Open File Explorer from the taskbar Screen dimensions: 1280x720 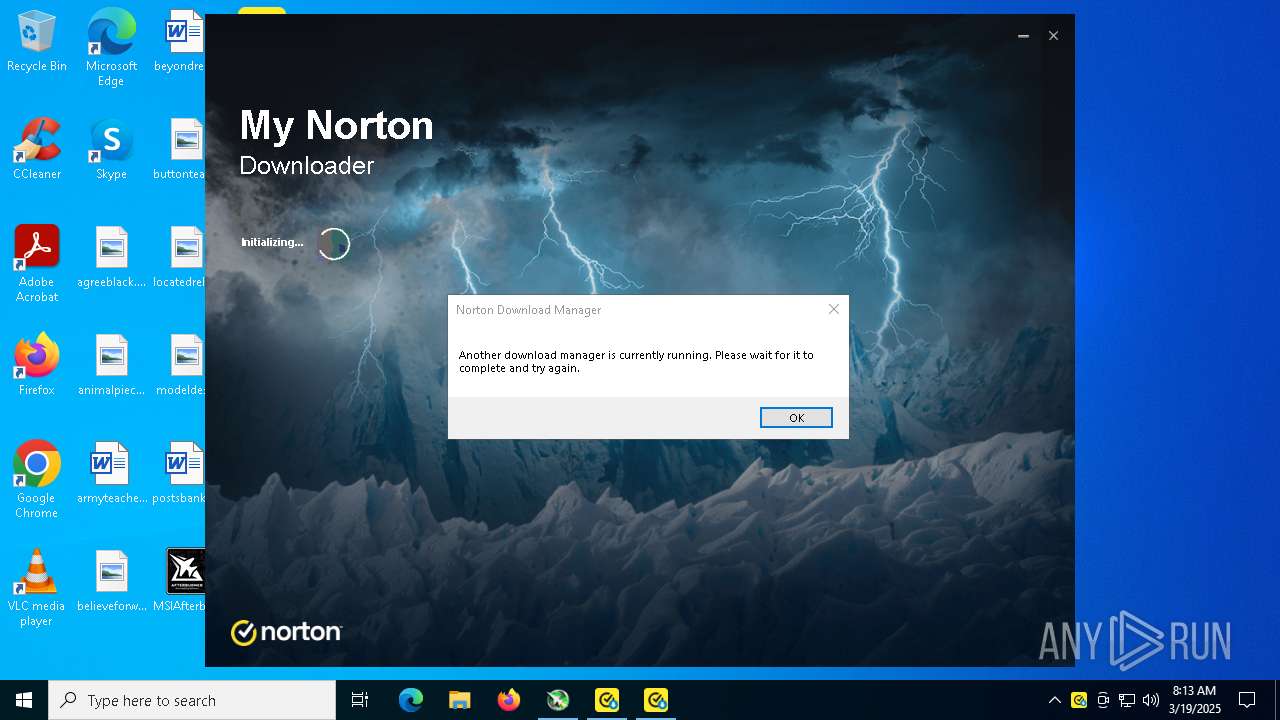click(x=460, y=700)
